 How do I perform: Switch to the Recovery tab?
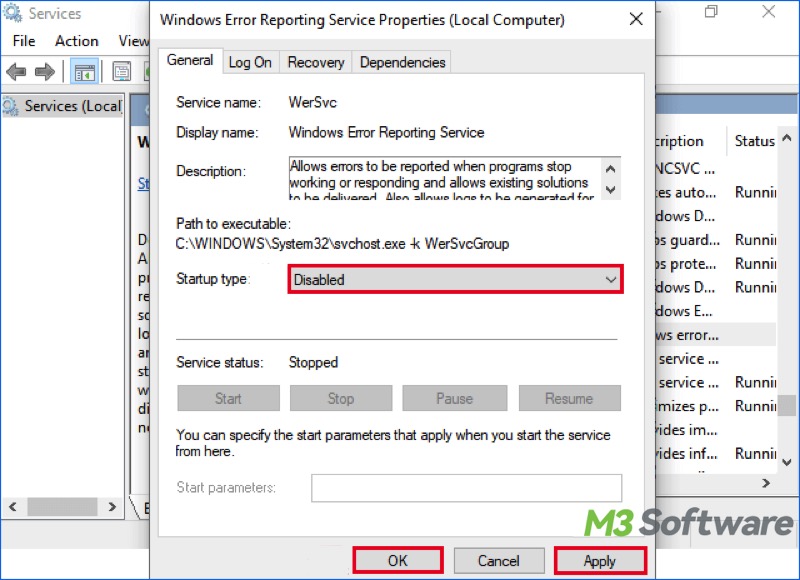(316, 62)
